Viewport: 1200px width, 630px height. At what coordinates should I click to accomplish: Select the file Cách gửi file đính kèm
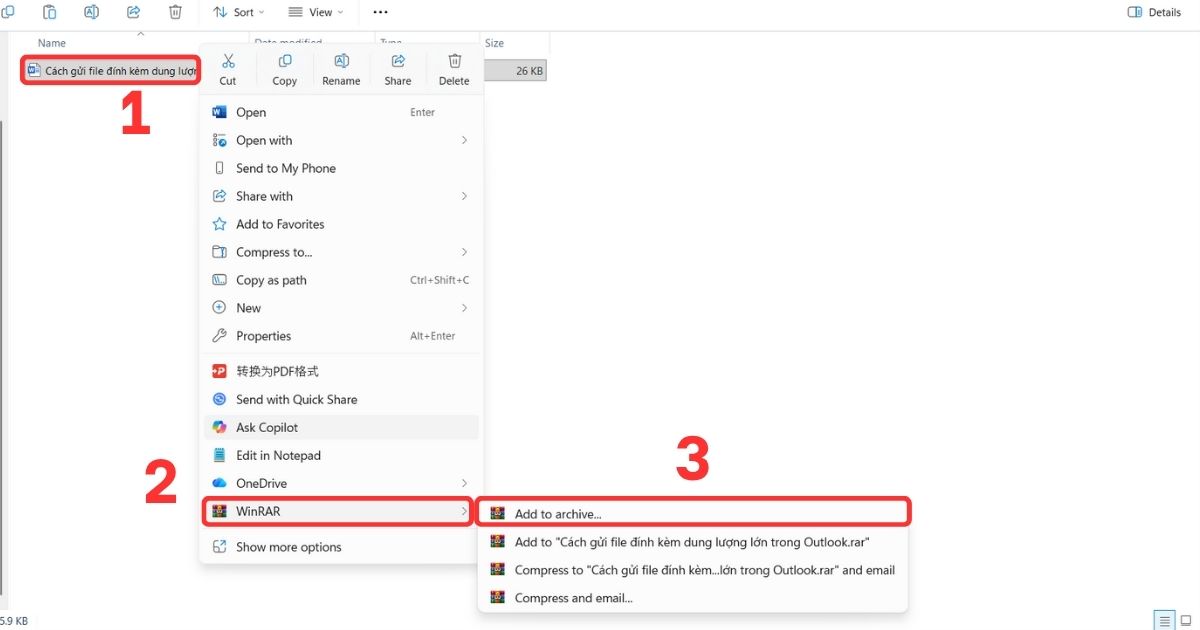[110, 70]
